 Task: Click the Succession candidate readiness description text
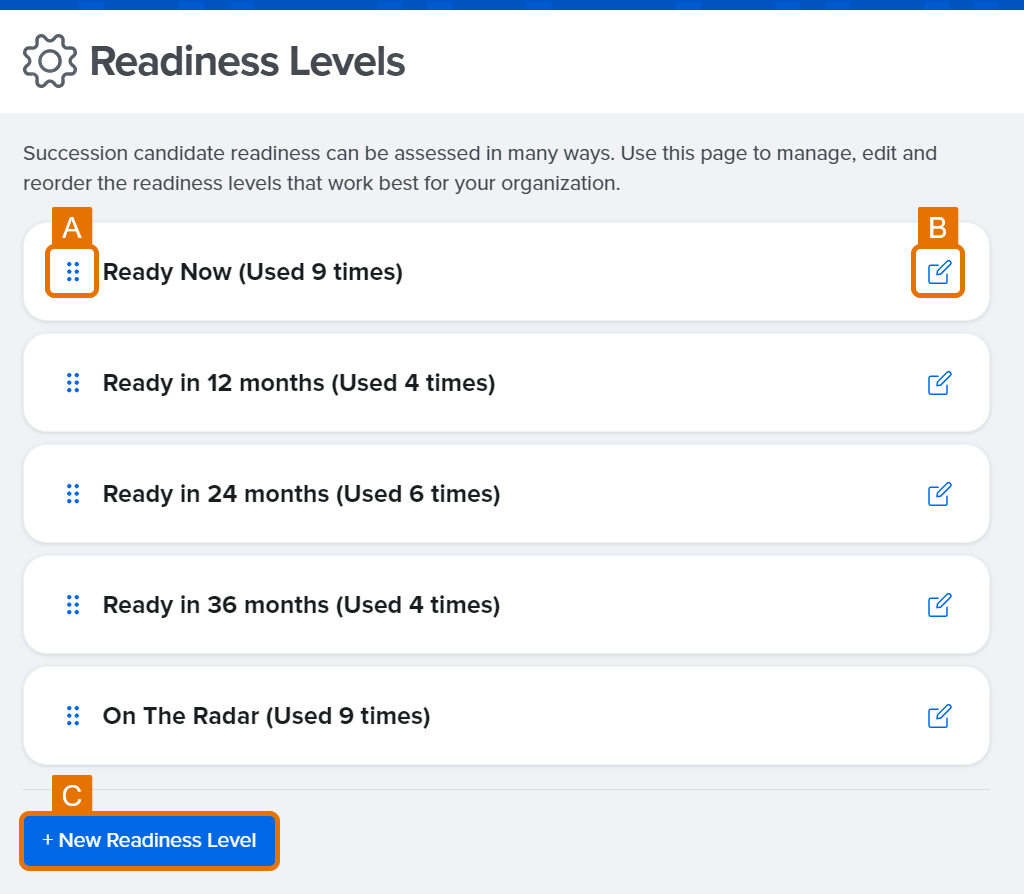click(480, 168)
